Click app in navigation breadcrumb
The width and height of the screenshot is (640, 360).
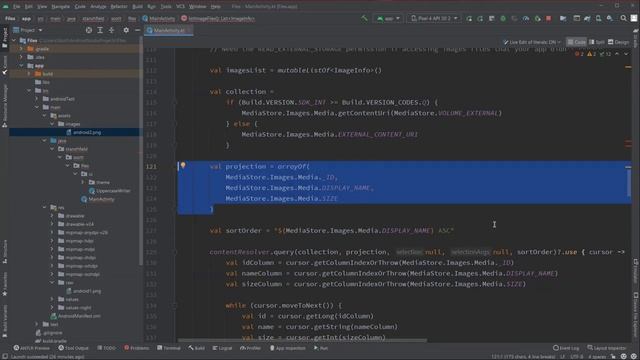(x=27, y=18)
